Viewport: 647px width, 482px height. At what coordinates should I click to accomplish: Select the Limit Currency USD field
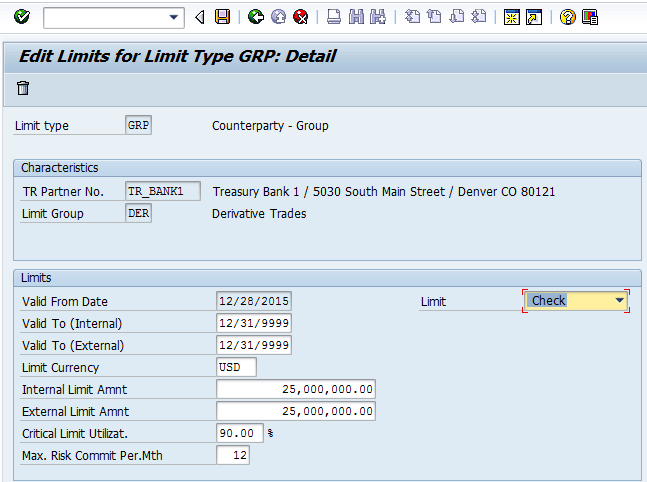pyautogui.click(x=236, y=367)
